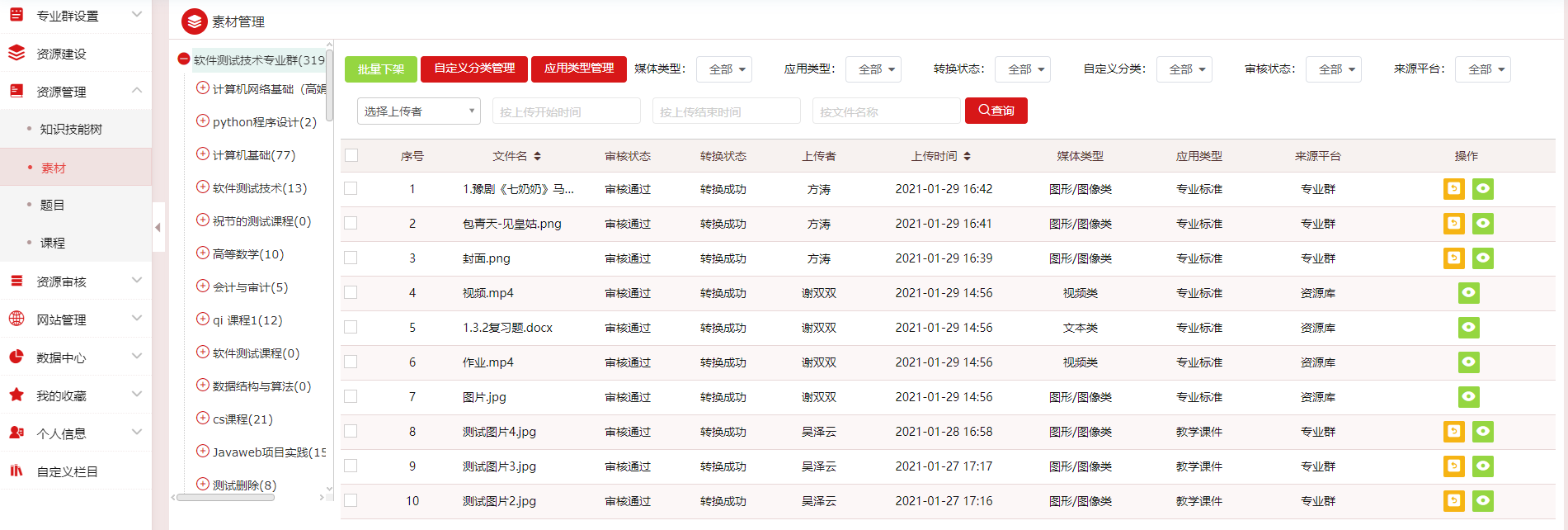
Task: Check the box for 图片.jpg
Action: tap(351, 396)
